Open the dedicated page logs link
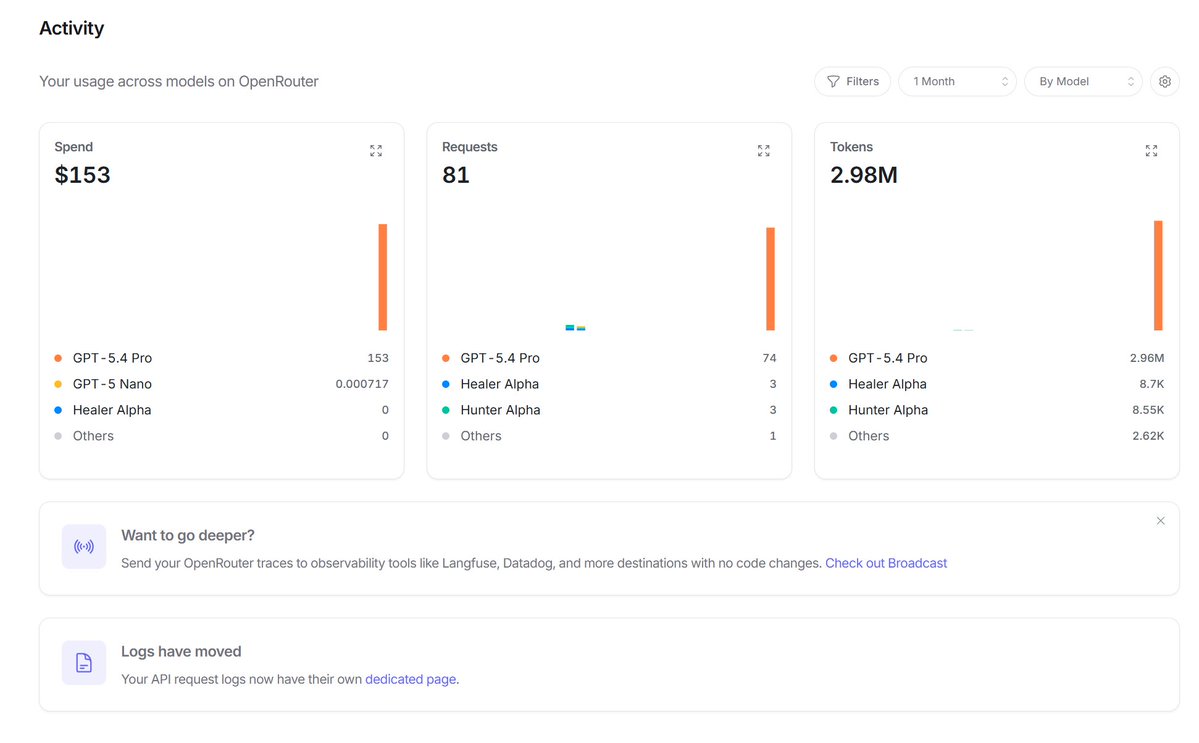 [x=411, y=680]
